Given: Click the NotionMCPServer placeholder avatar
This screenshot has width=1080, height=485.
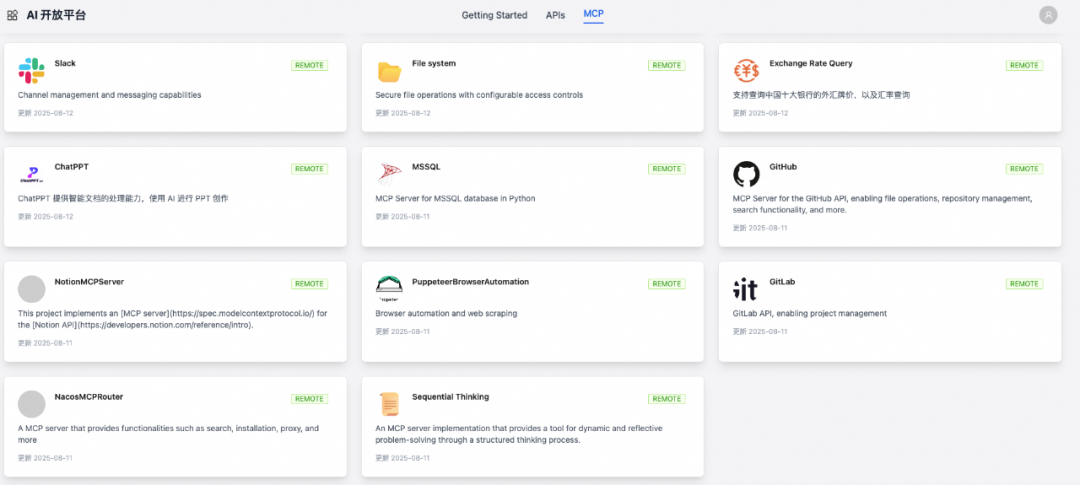Looking at the screenshot, I should tap(32, 289).
